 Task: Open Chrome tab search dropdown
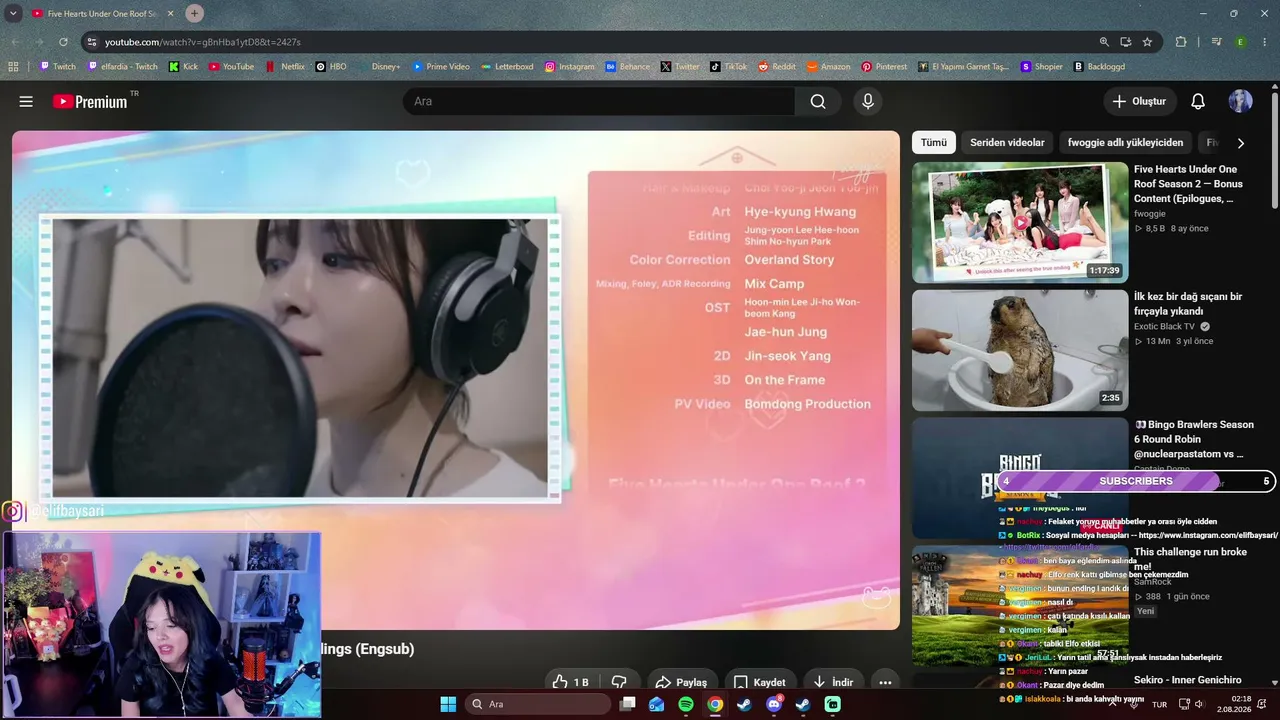[13, 13]
